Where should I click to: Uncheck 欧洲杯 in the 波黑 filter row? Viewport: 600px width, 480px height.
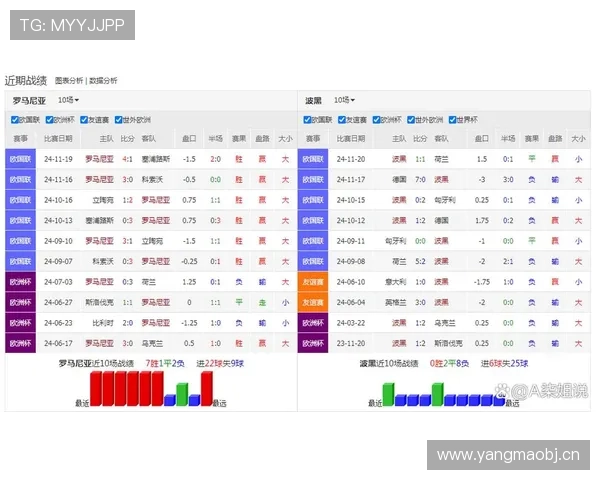point(376,120)
